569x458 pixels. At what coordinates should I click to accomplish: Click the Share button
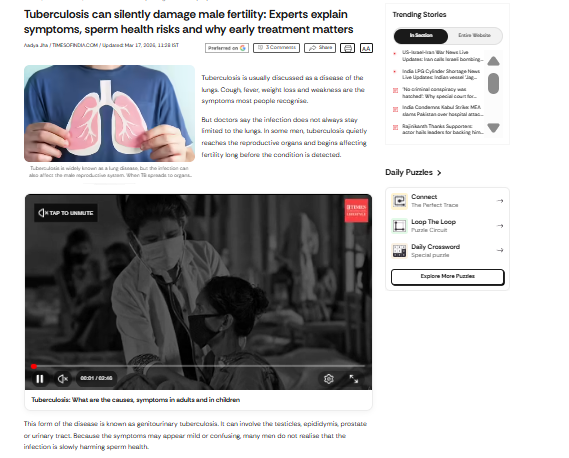click(320, 48)
